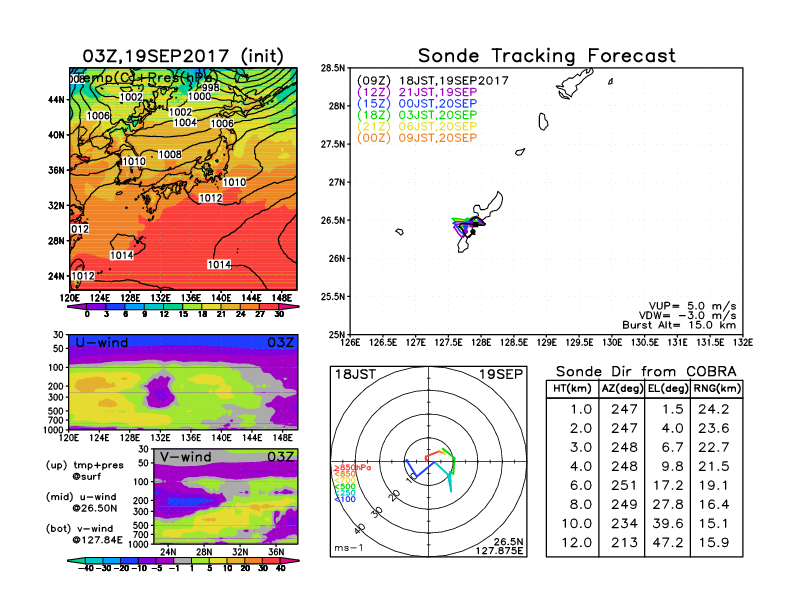The height and width of the screenshot is (612, 792).
Task: Click the purple segment at temperature colorbar start
Action: pyautogui.click(x=77, y=306)
